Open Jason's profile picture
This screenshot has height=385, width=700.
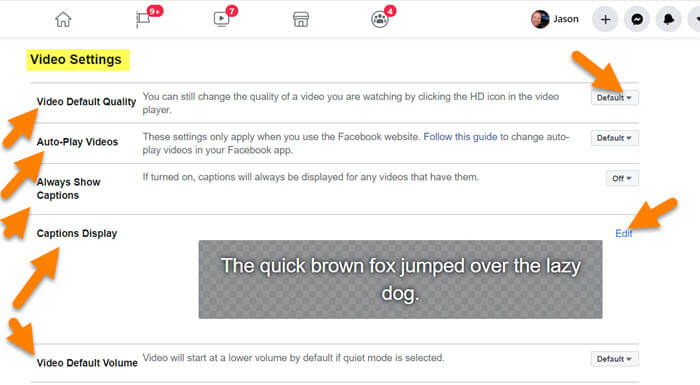pos(540,19)
